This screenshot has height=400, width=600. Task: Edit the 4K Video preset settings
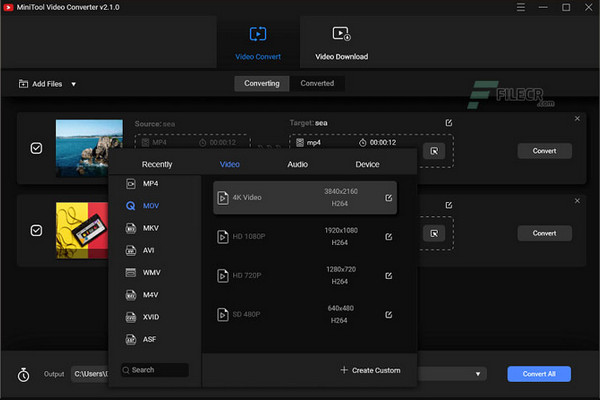point(388,198)
